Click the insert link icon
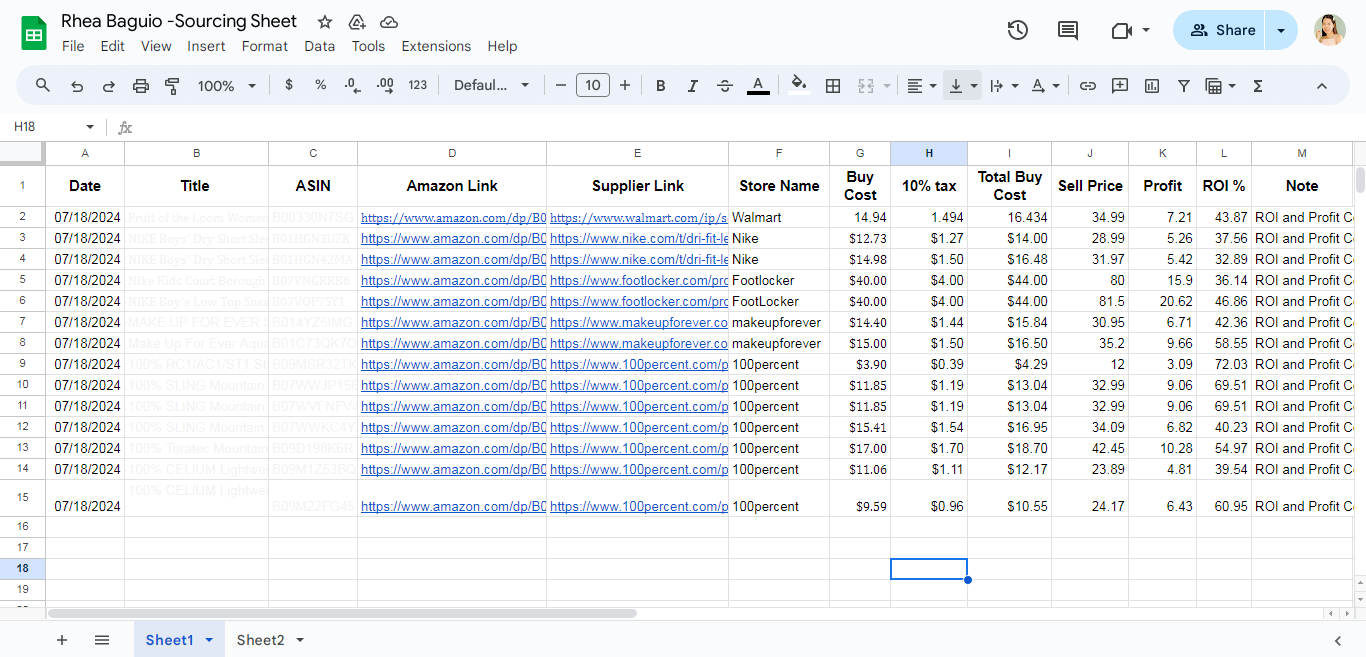The image size is (1366, 657). tap(1088, 86)
